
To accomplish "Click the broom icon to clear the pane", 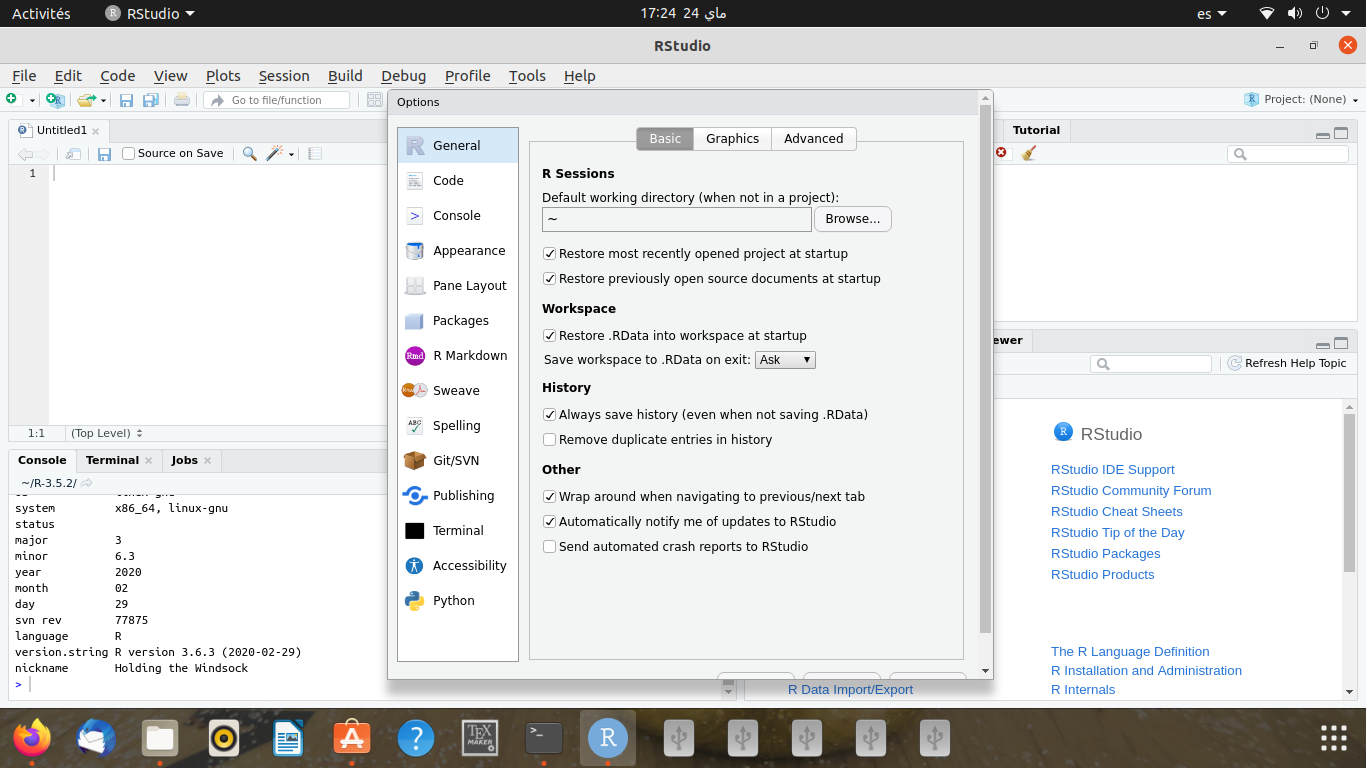I will click(x=1029, y=153).
